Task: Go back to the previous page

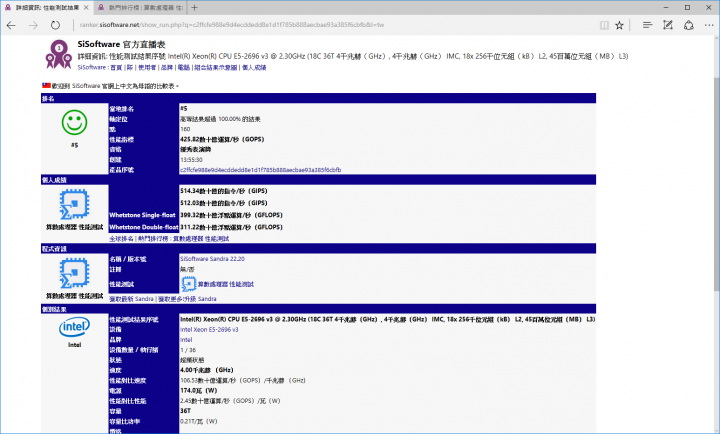Action: point(11,25)
